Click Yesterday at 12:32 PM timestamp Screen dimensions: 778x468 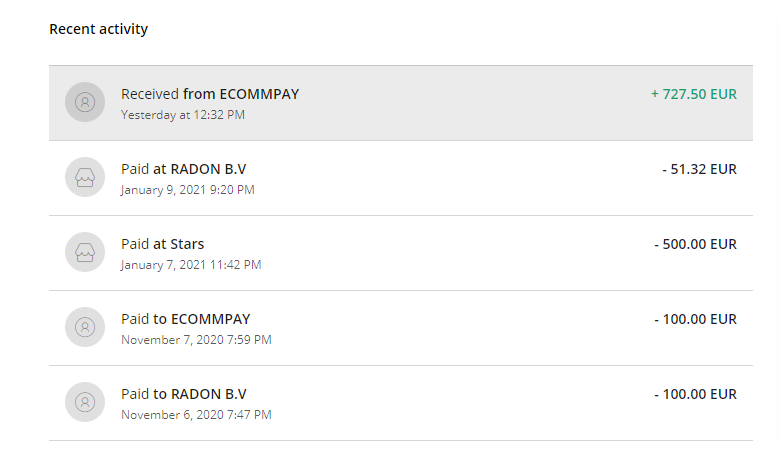pyautogui.click(x=183, y=115)
